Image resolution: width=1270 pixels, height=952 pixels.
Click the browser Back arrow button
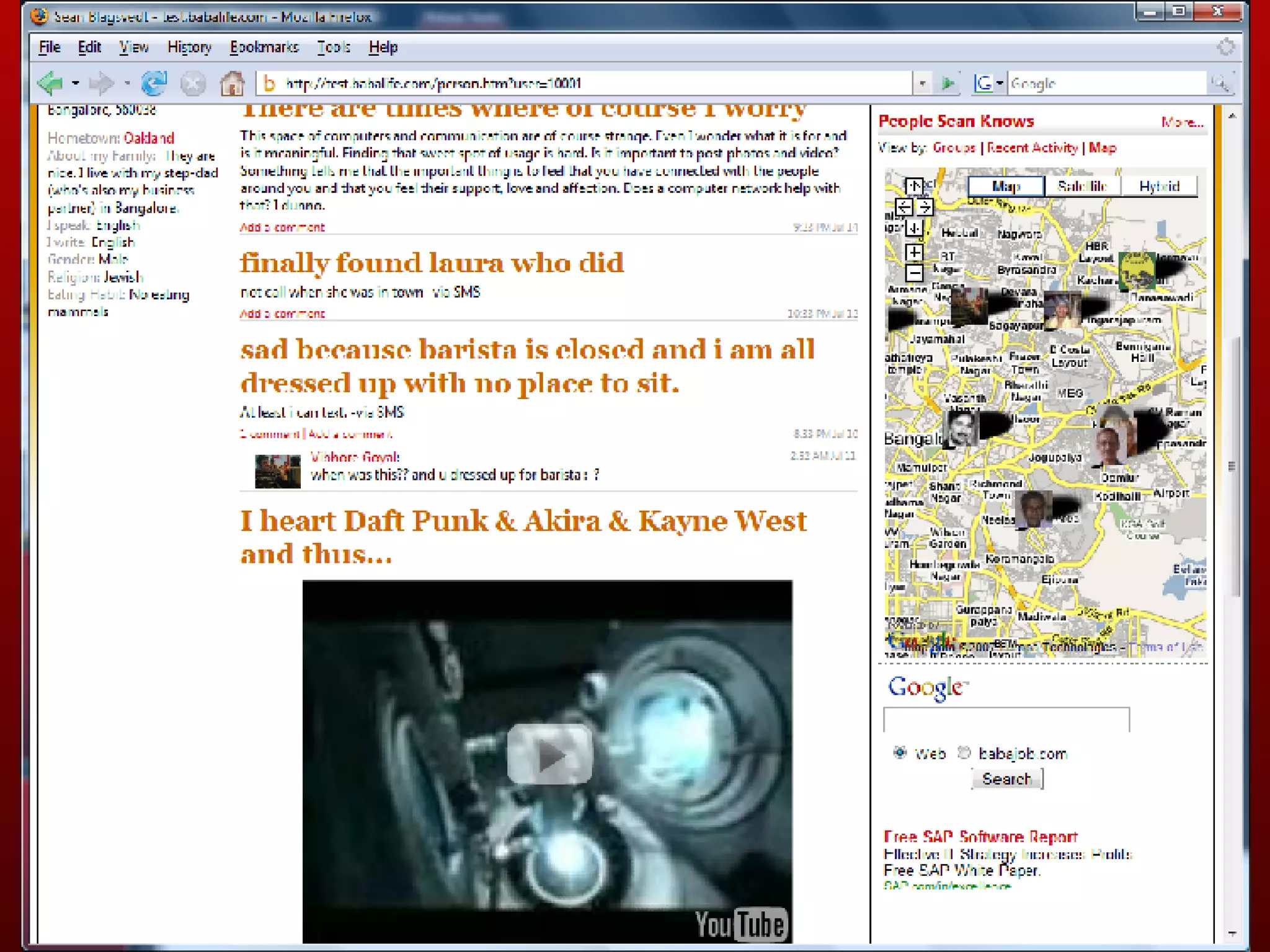(x=51, y=83)
